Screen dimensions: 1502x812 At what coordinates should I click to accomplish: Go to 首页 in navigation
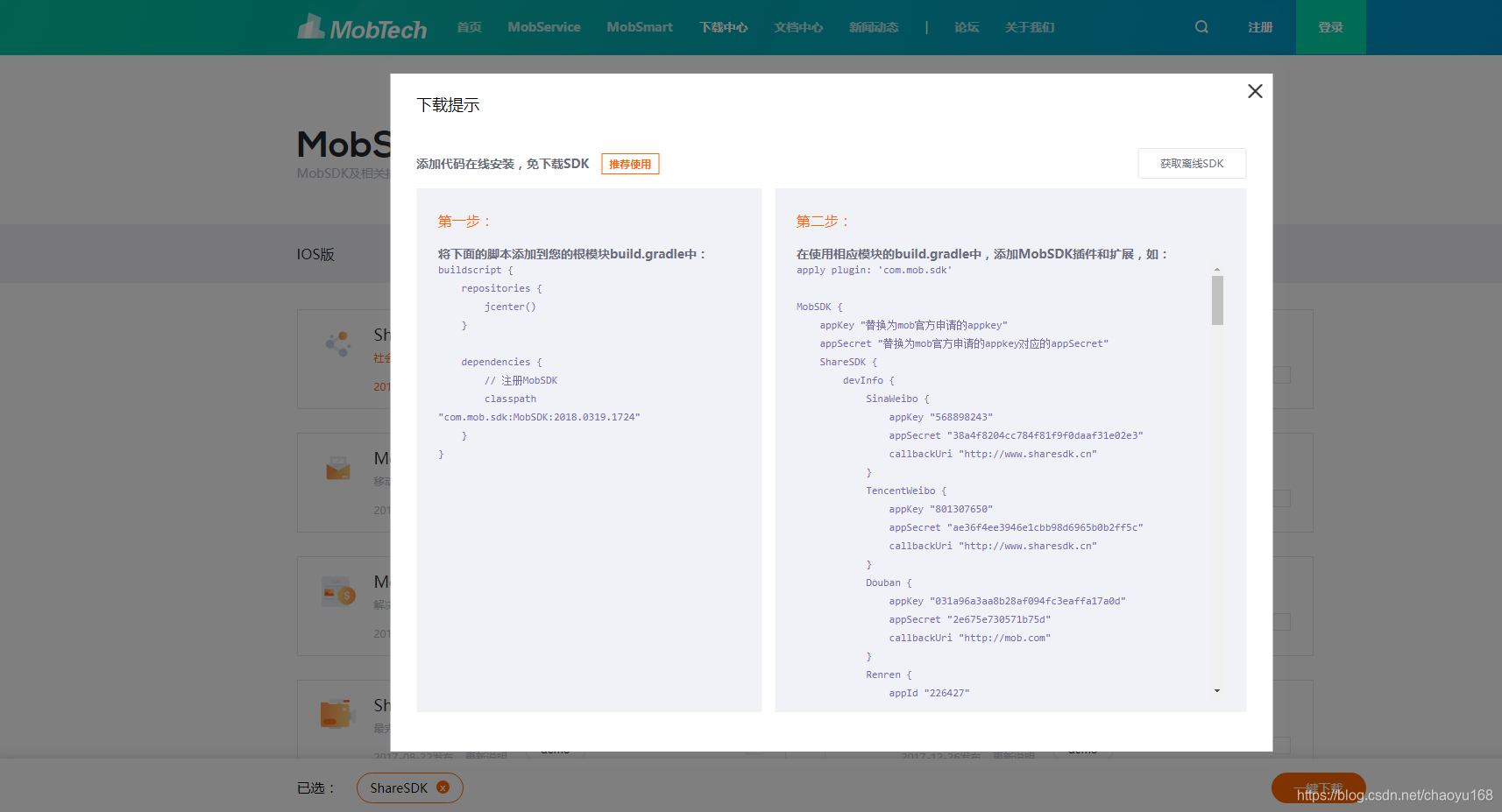(x=469, y=27)
